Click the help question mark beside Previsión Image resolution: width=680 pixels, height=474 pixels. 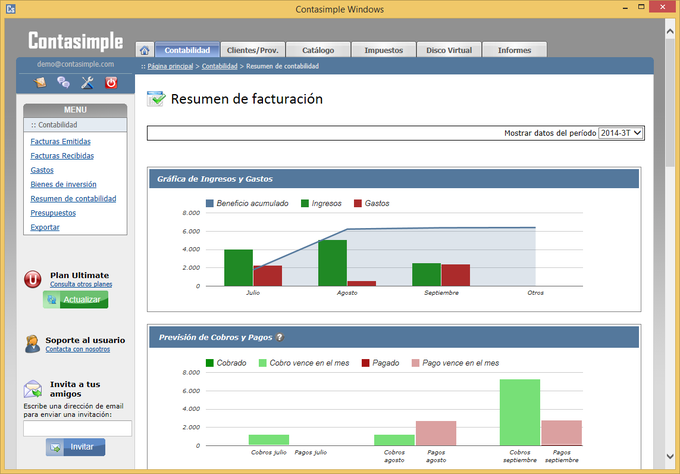click(280, 337)
